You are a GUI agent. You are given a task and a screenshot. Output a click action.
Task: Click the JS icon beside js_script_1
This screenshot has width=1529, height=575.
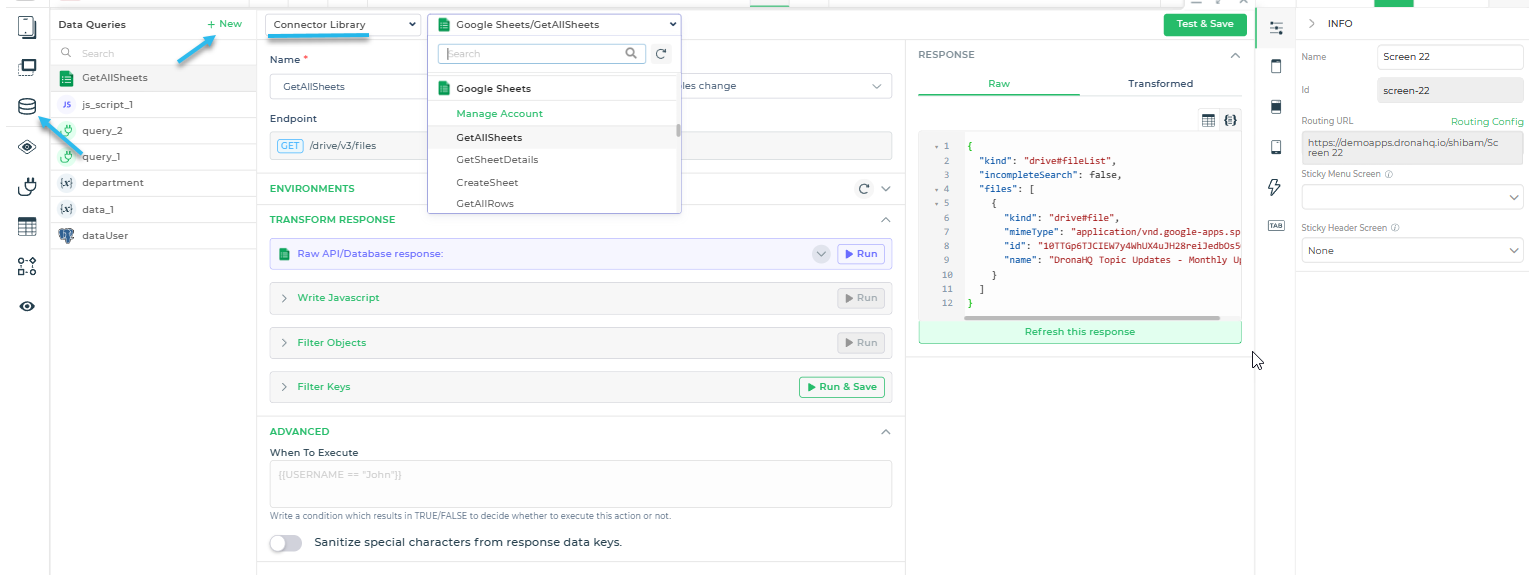coord(67,104)
